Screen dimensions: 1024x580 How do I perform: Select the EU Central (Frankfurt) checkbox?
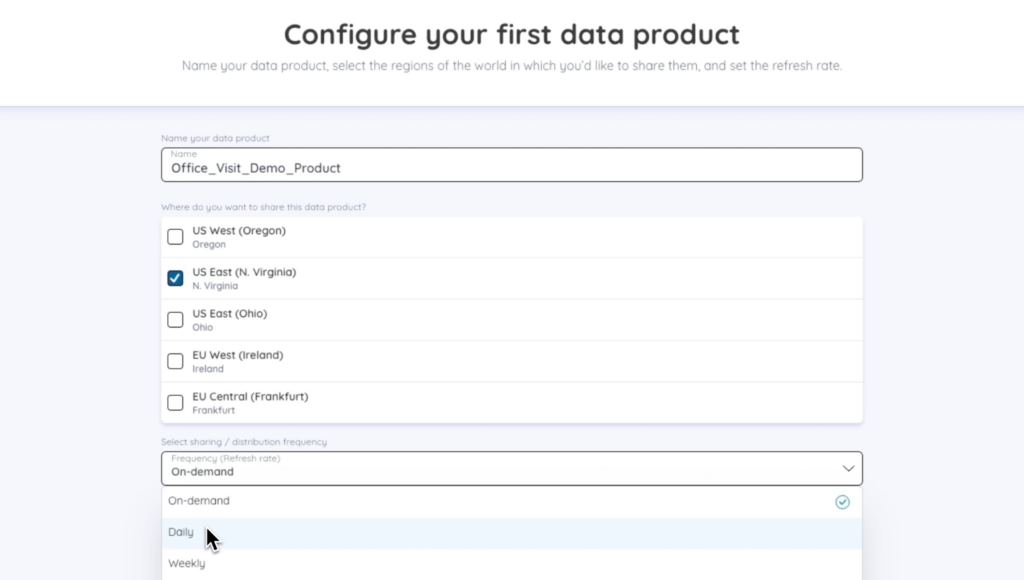(x=175, y=402)
